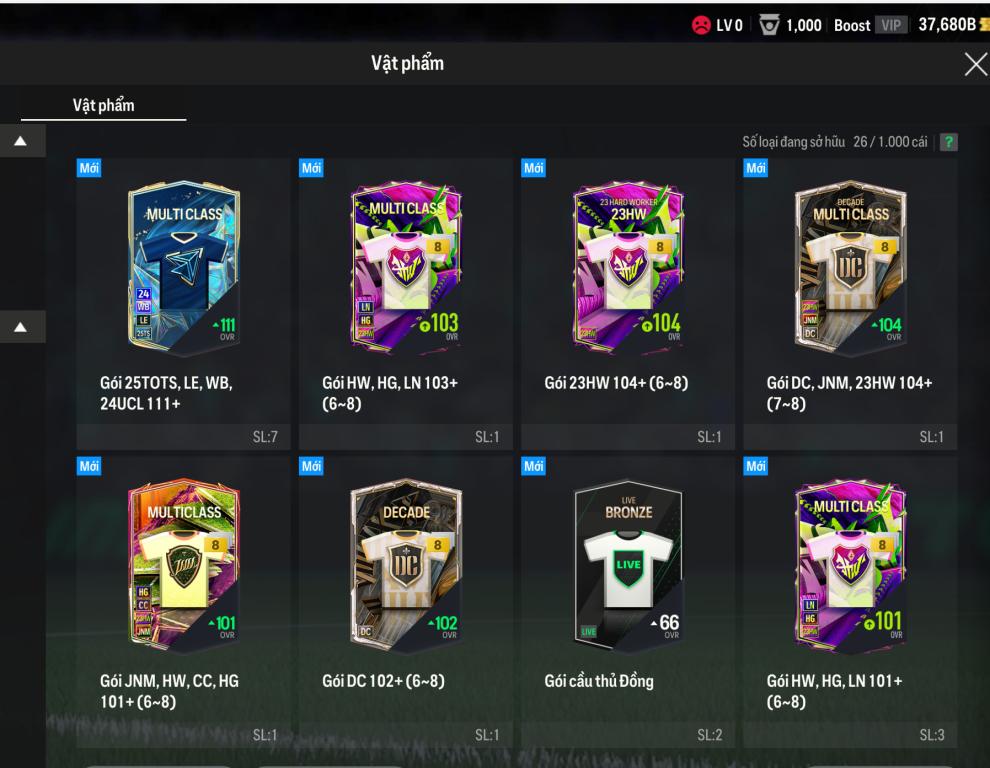The width and height of the screenshot is (990, 768).
Task: Select the Decade Multi Class 104 pack
Action: click(850, 304)
